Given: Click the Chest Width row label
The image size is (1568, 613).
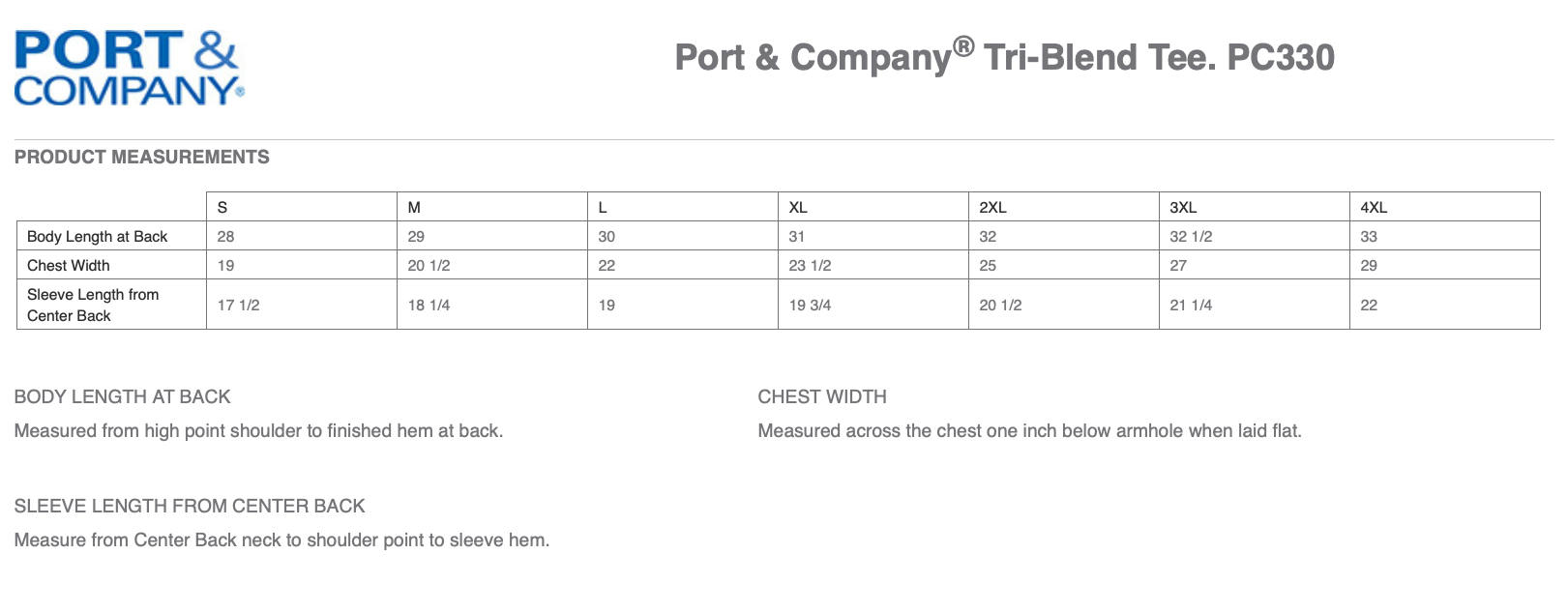Looking at the screenshot, I should 69,265.
